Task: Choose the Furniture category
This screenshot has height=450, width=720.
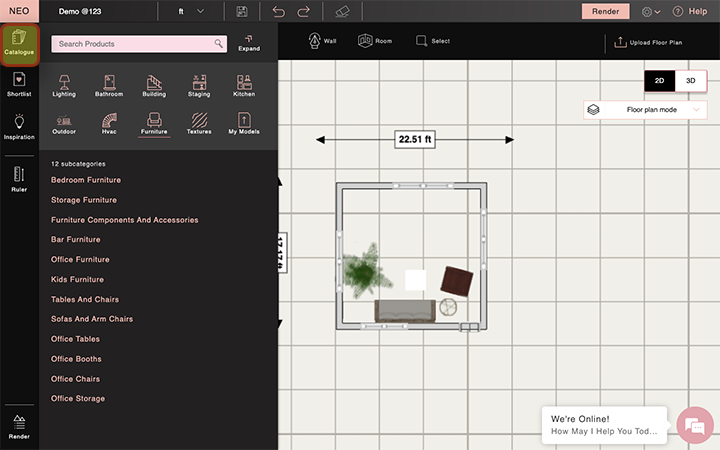Action: coord(154,124)
